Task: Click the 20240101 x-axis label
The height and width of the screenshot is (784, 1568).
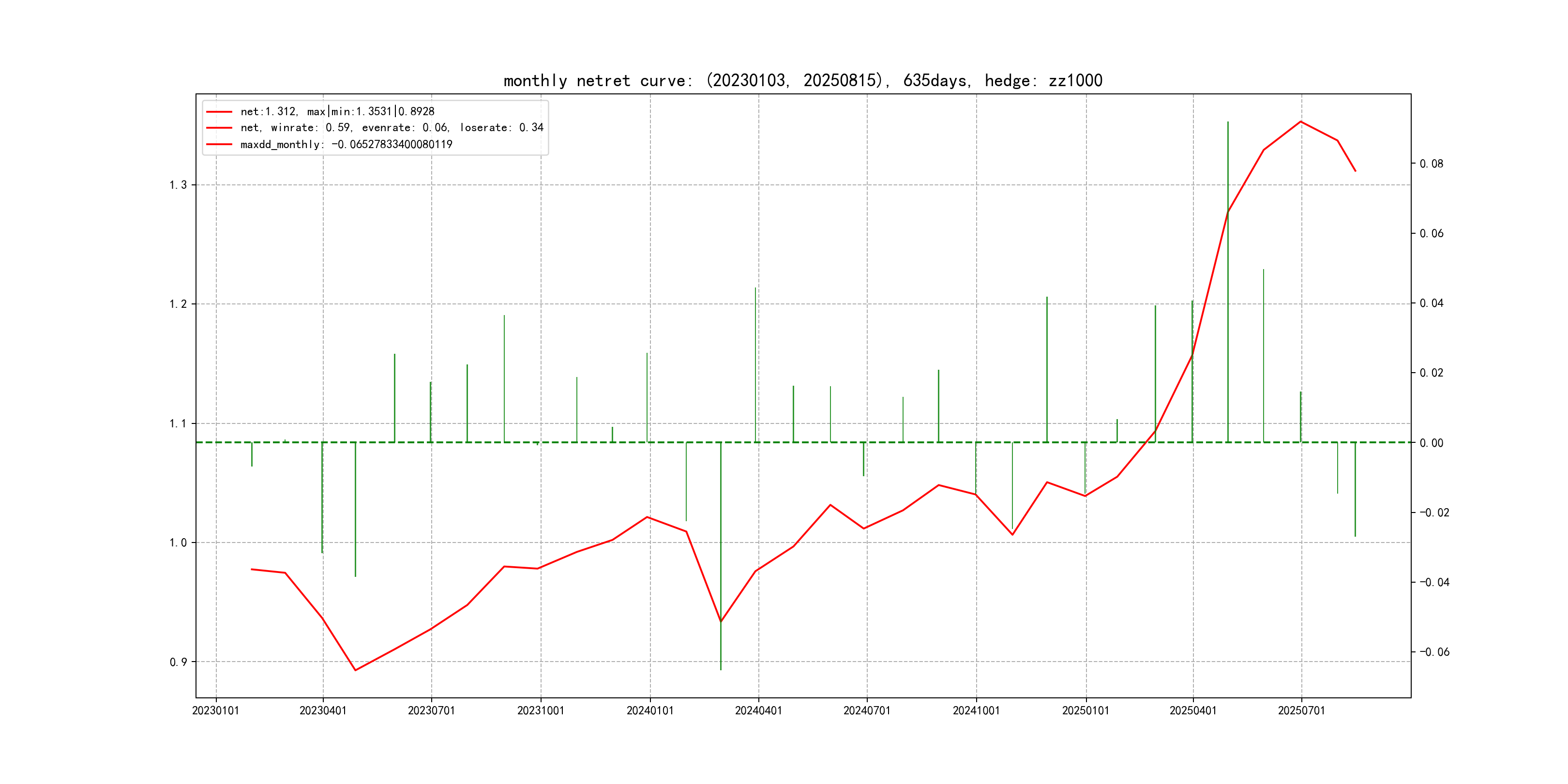Action: tap(649, 710)
